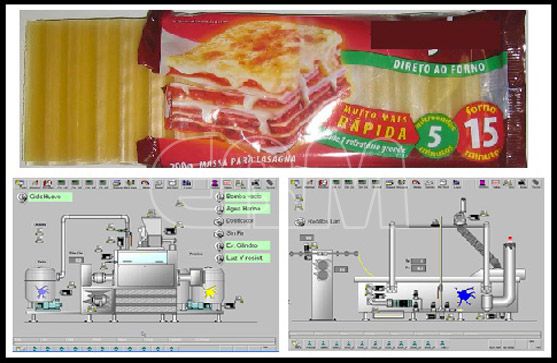Click the first screen tab in right window bottom bar
Screen dimensions: 557x363
pos(310,344)
